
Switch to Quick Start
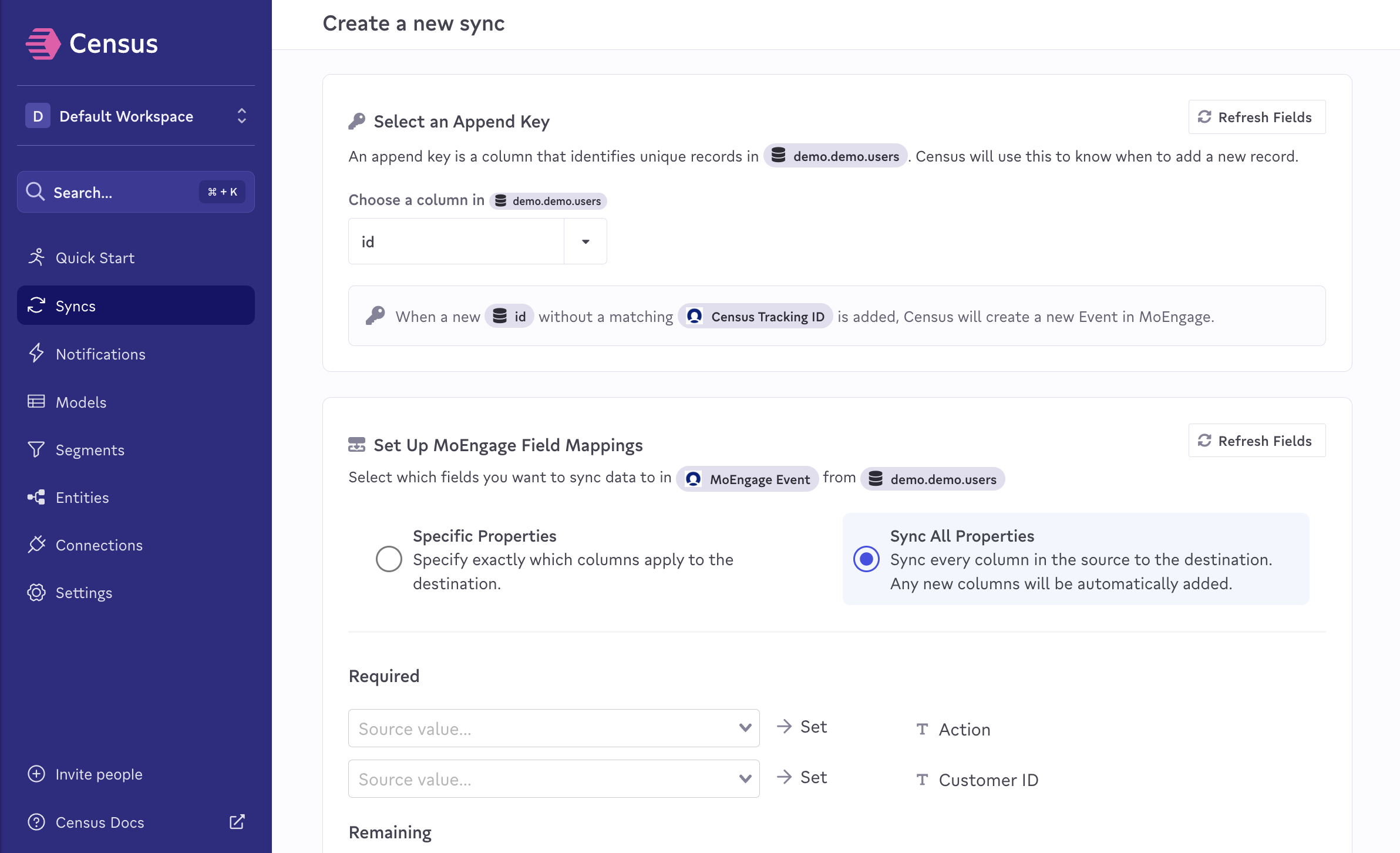95,257
